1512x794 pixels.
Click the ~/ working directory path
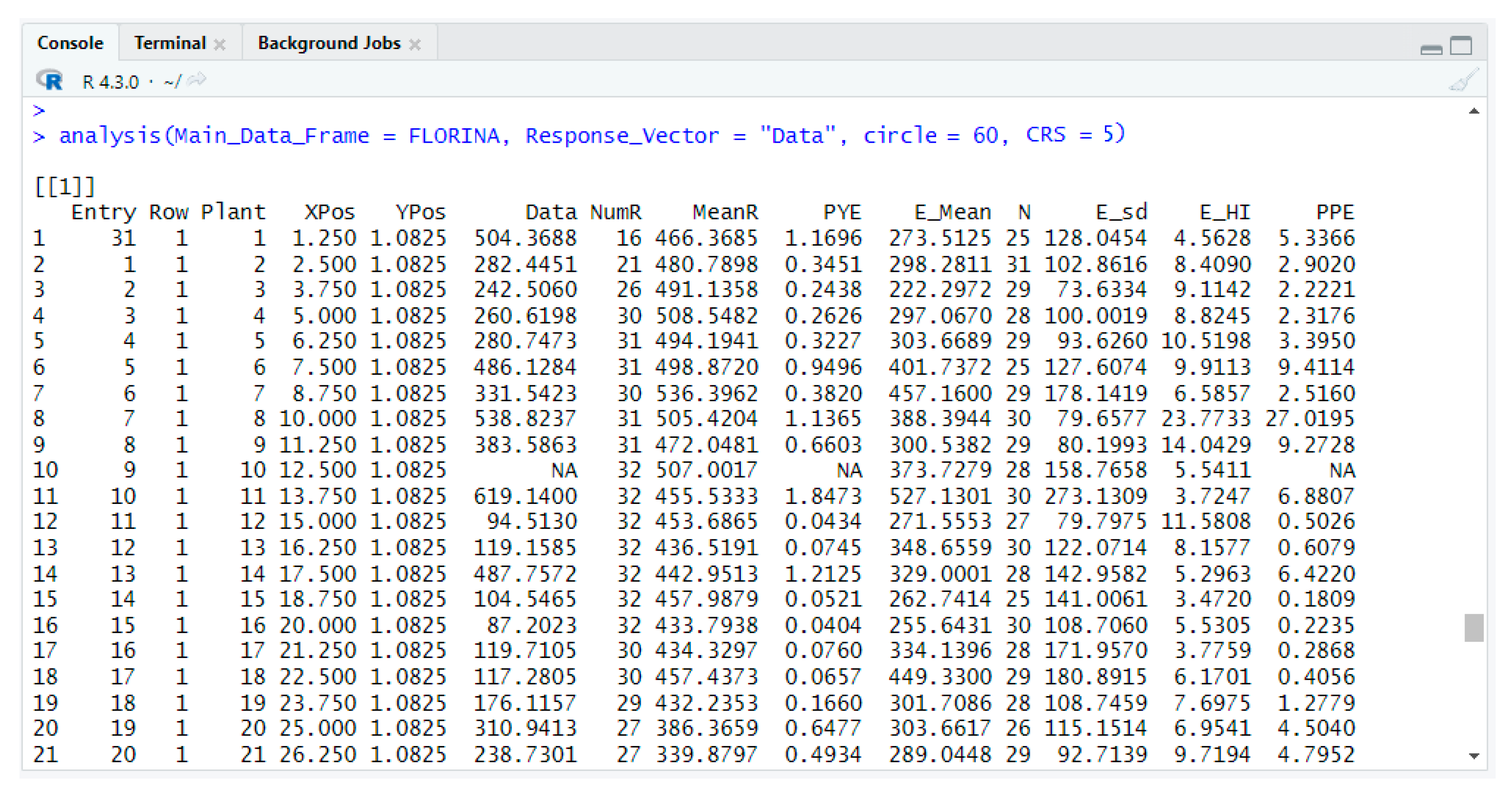(173, 82)
